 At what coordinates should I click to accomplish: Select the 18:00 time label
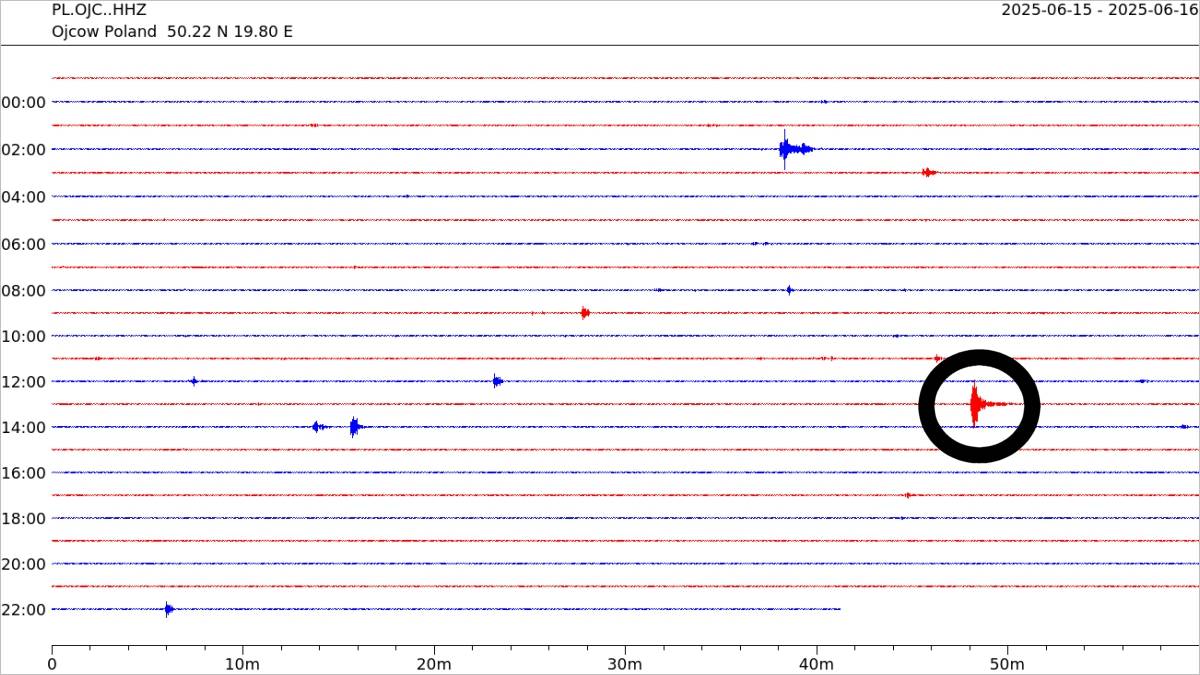pyautogui.click(x=24, y=518)
